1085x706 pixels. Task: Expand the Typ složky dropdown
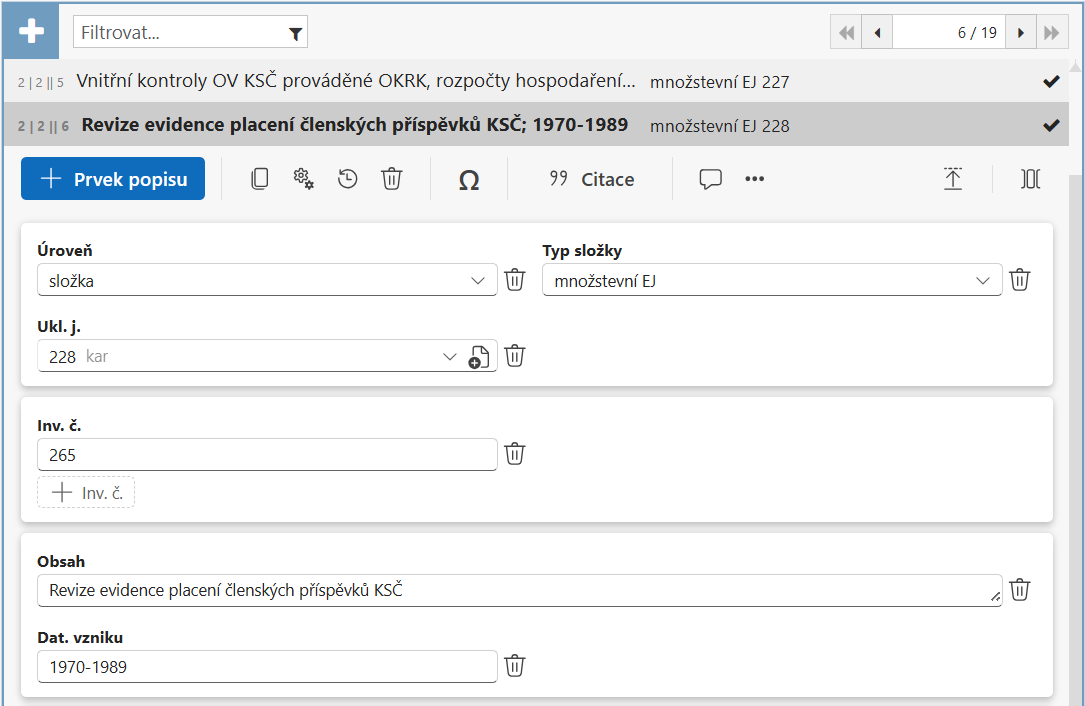tap(772, 280)
